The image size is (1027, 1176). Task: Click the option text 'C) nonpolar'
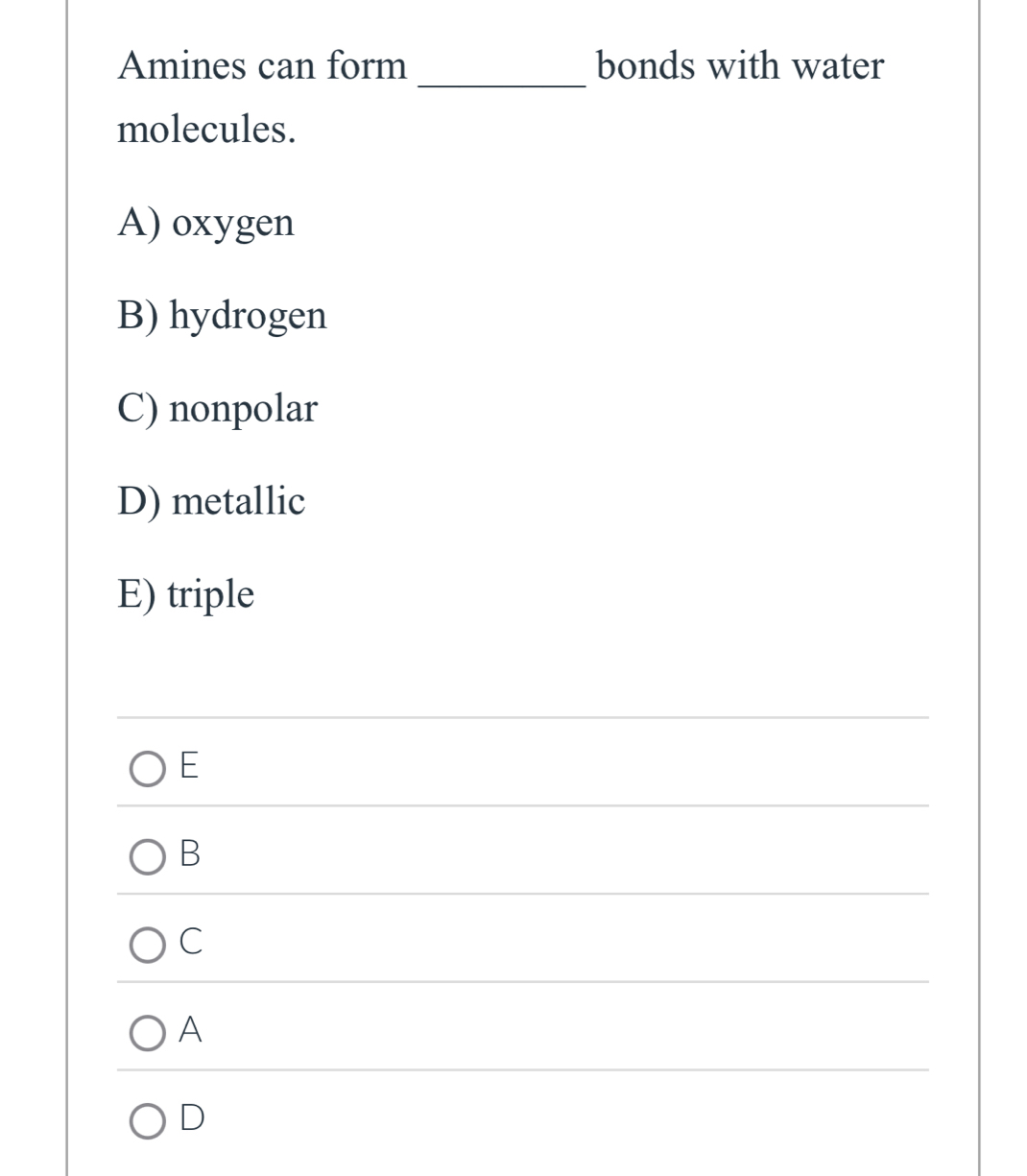216,408
